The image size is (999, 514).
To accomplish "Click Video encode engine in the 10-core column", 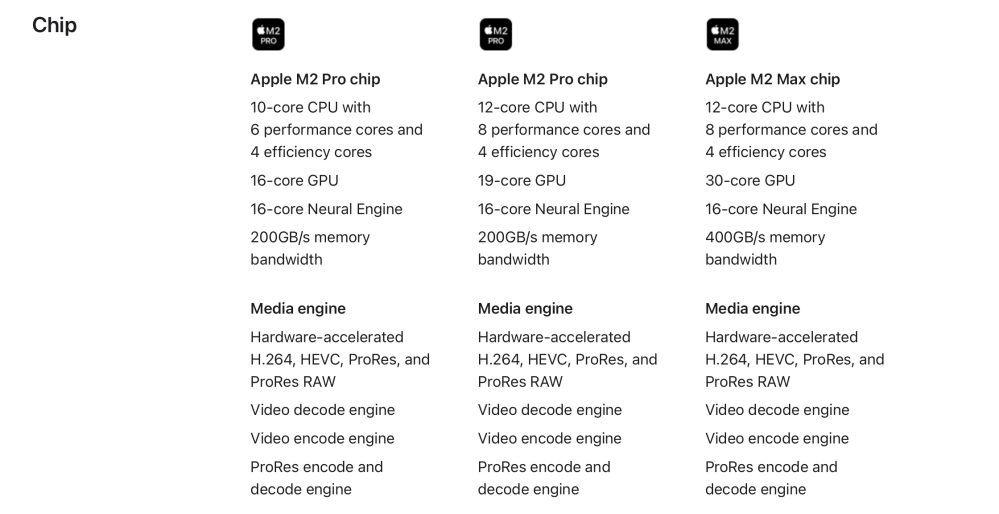I will [322, 438].
